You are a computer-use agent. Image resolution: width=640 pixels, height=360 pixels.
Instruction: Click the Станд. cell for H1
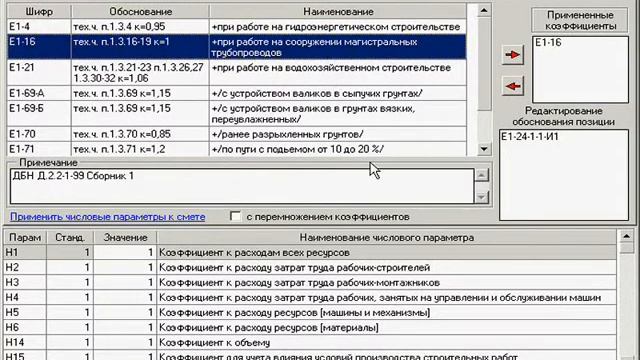[70, 253]
